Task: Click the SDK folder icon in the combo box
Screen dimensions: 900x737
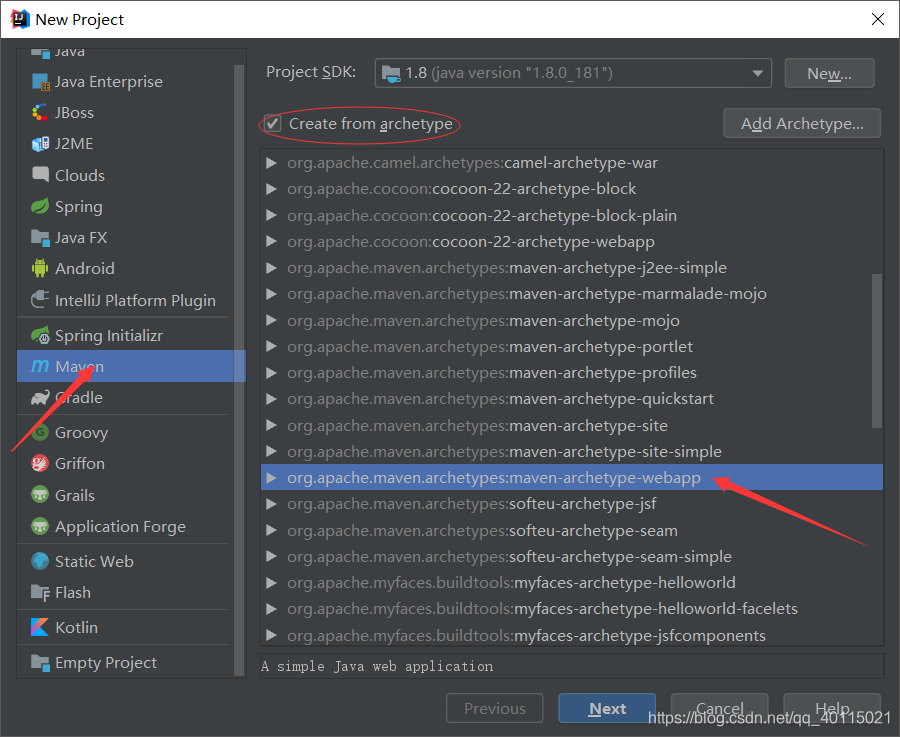Action: (391, 73)
